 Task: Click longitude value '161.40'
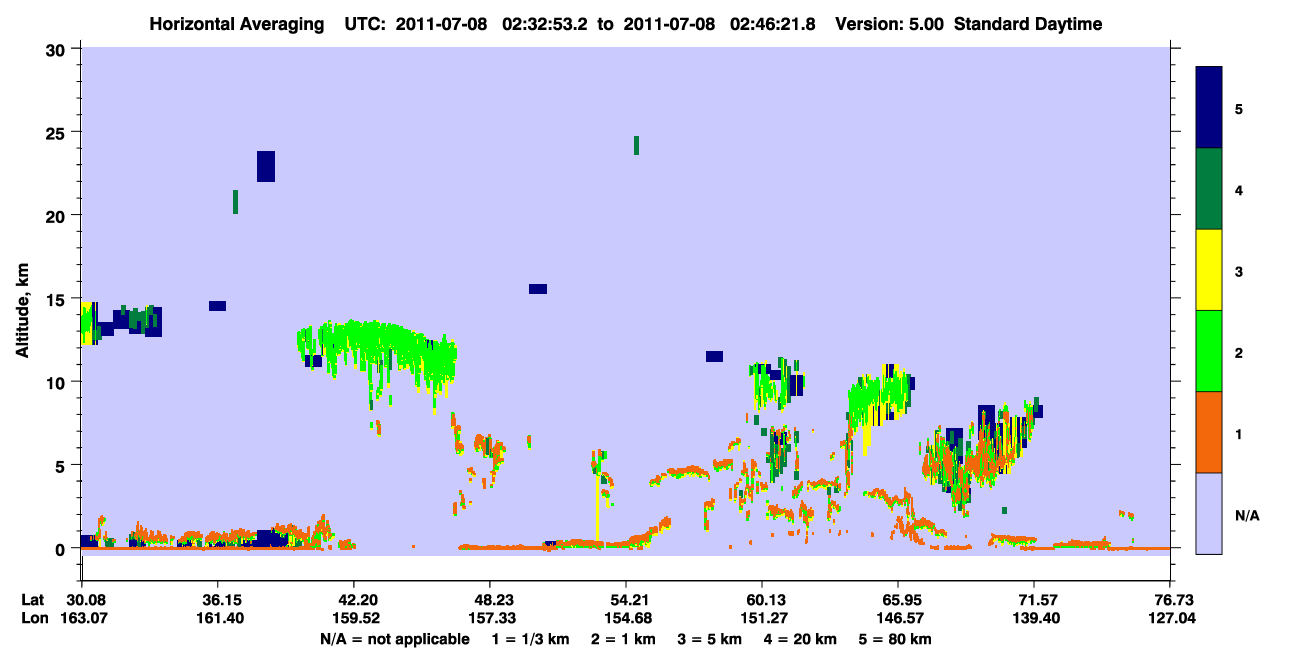coord(218,619)
